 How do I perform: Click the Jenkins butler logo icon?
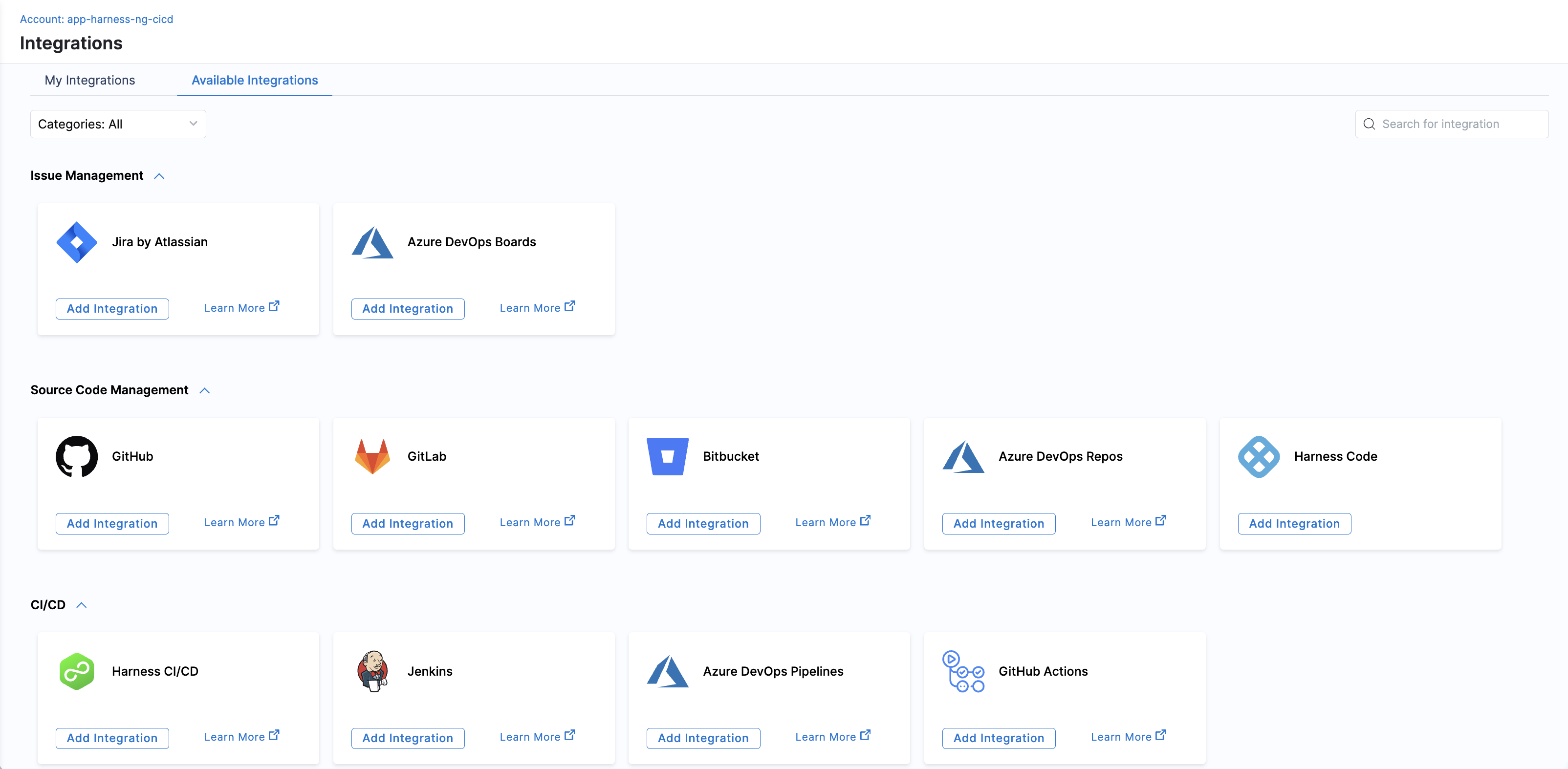point(372,671)
